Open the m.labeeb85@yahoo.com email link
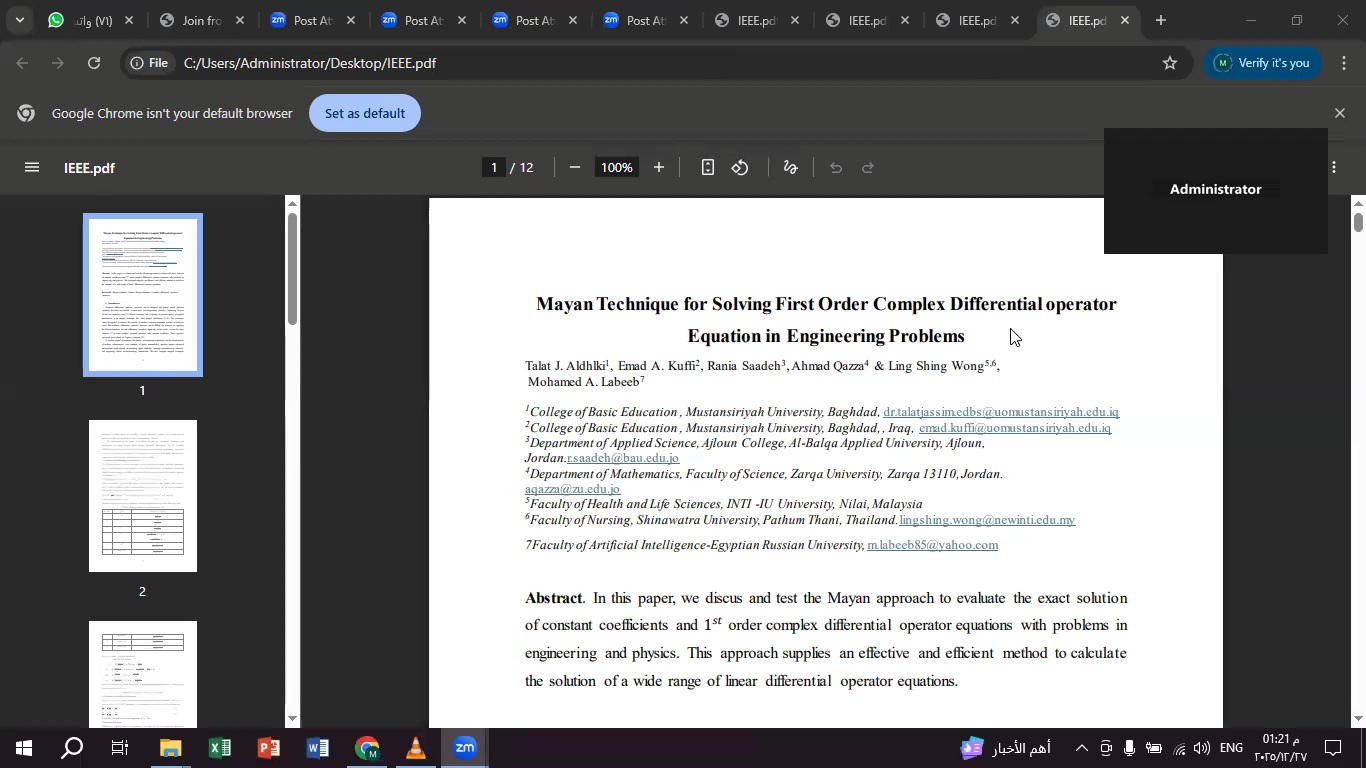 tap(932, 545)
